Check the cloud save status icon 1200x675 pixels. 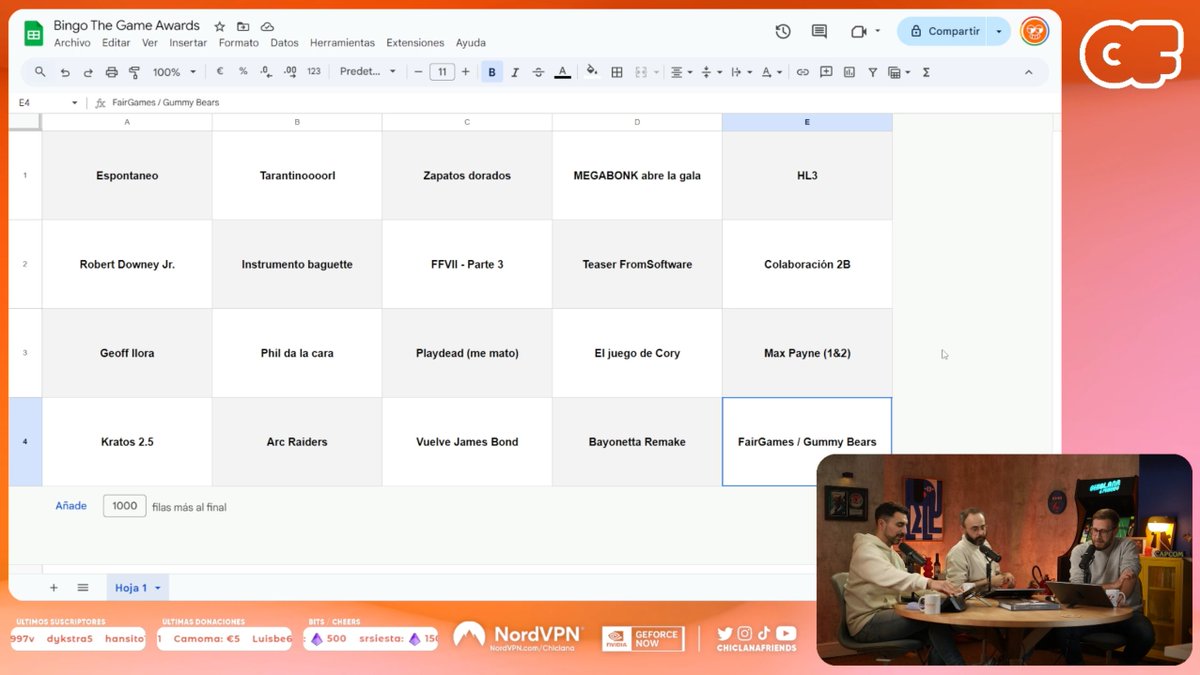[267, 26]
